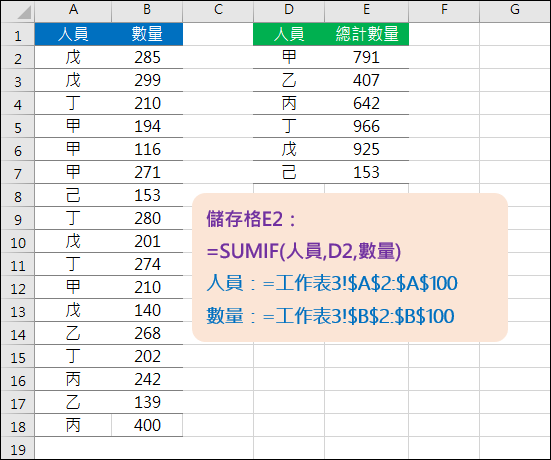Image resolution: width=551 pixels, height=460 pixels.
Task: Select column D header
Action: (x=289, y=11)
